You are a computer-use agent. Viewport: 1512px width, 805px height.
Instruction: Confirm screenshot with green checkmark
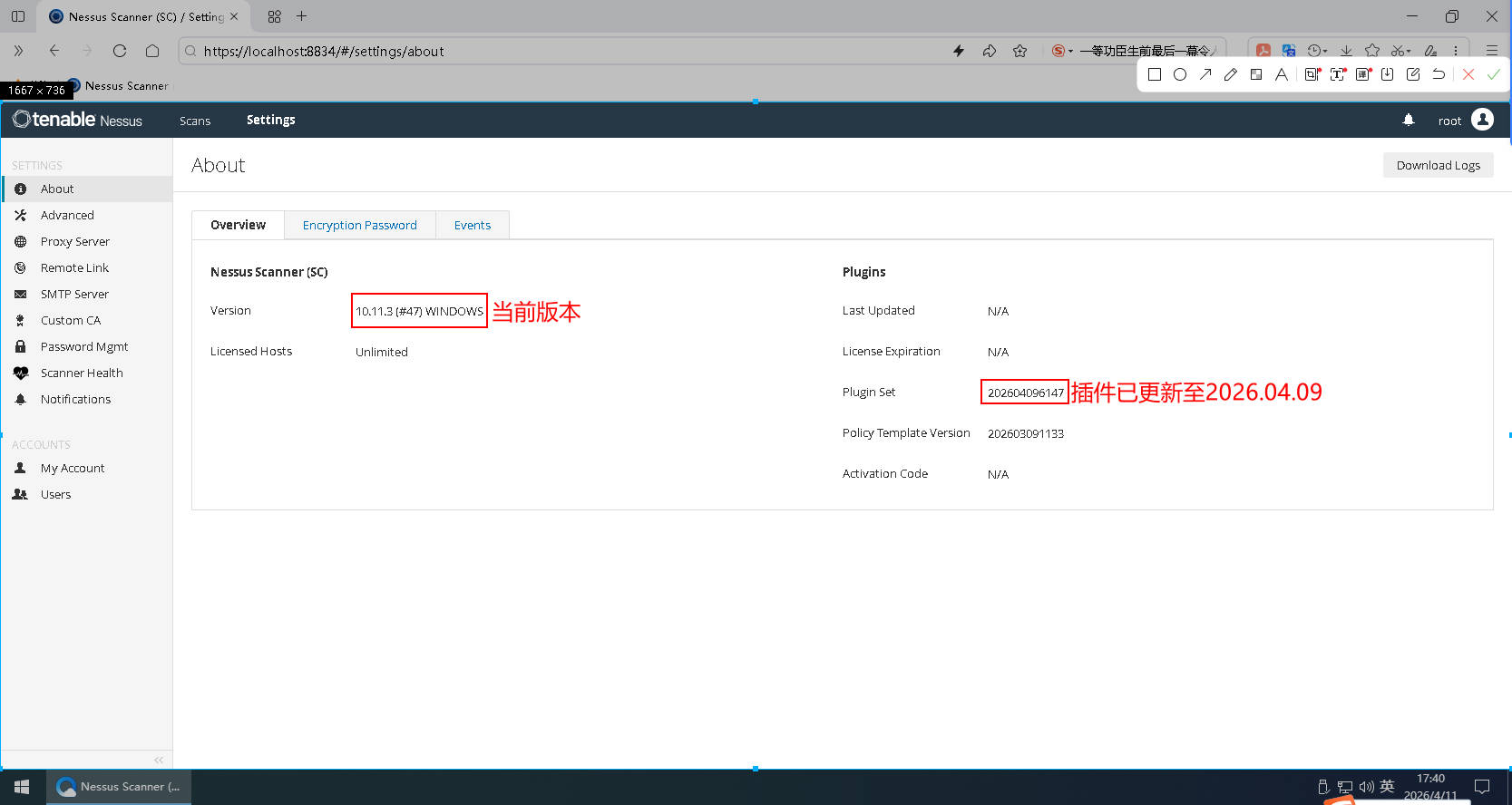coord(1493,74)
